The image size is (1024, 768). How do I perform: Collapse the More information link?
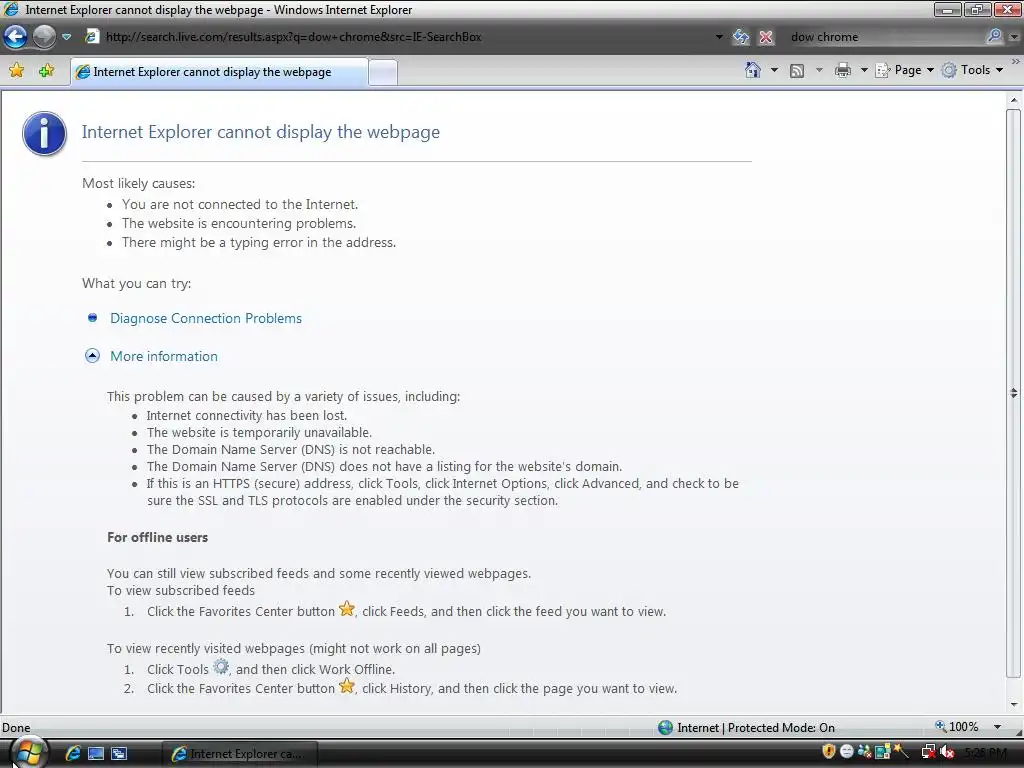pos(164,356)
